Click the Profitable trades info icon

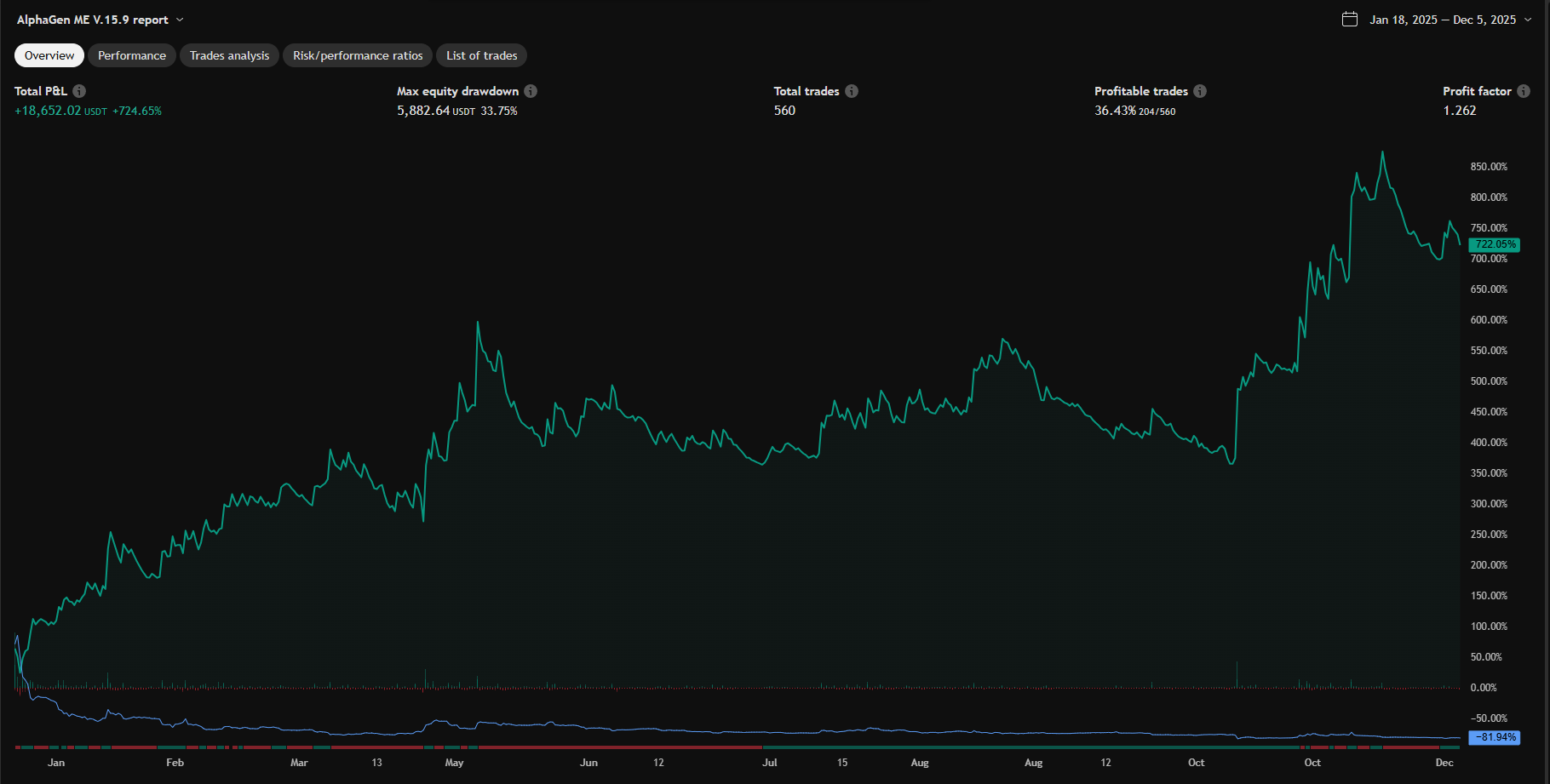tap(1200, 91)
